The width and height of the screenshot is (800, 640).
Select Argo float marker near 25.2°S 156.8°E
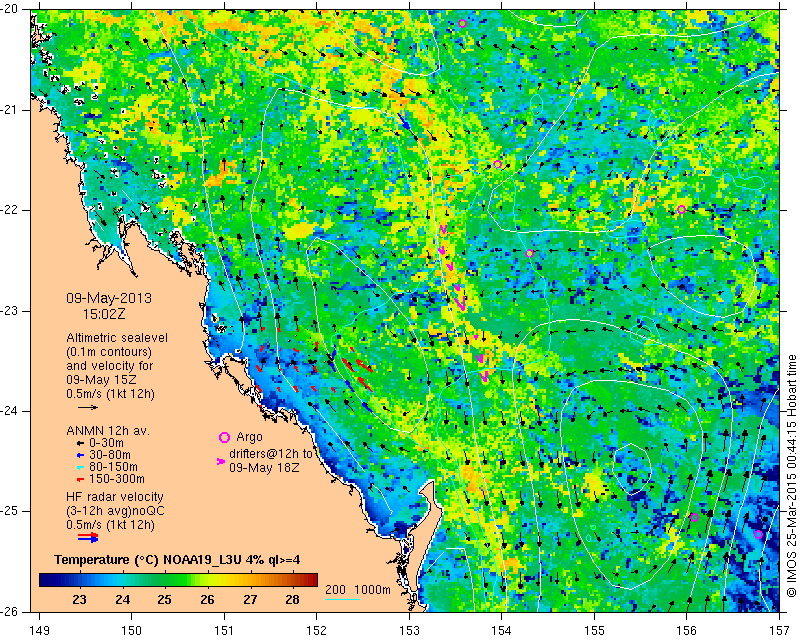tap(758, 534)
